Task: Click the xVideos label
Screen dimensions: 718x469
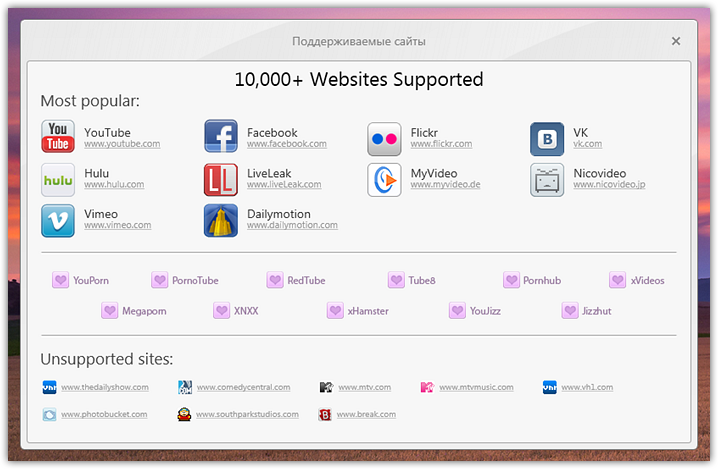Action: tap(647, 280)
